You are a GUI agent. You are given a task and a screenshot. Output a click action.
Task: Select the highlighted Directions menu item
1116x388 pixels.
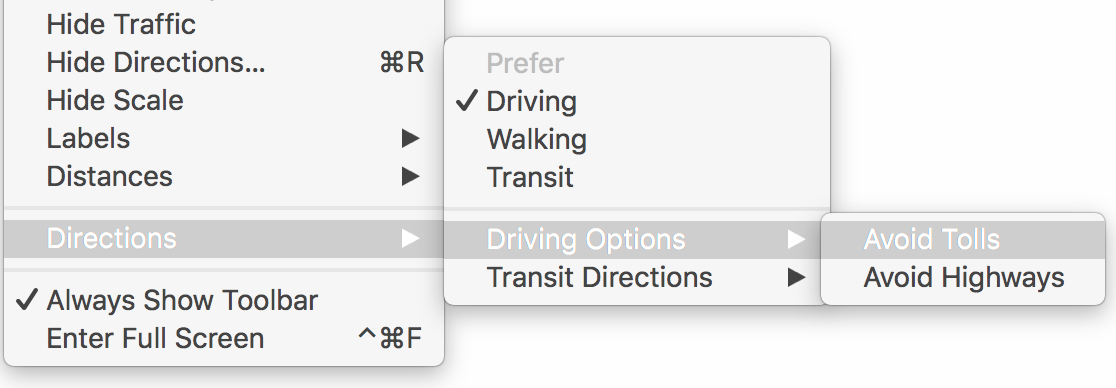pos(223,238)
